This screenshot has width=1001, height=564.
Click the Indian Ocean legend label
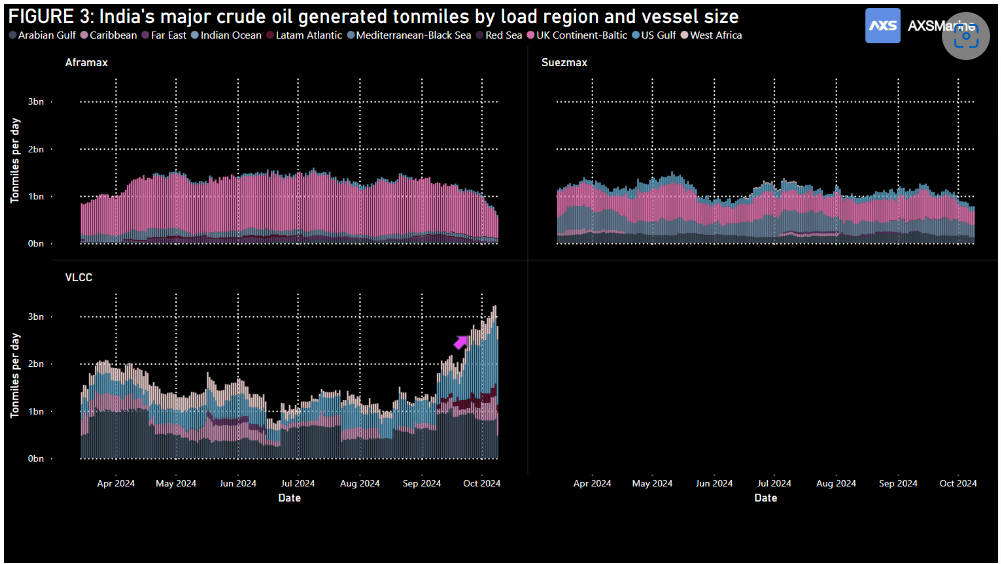[231, 36]
